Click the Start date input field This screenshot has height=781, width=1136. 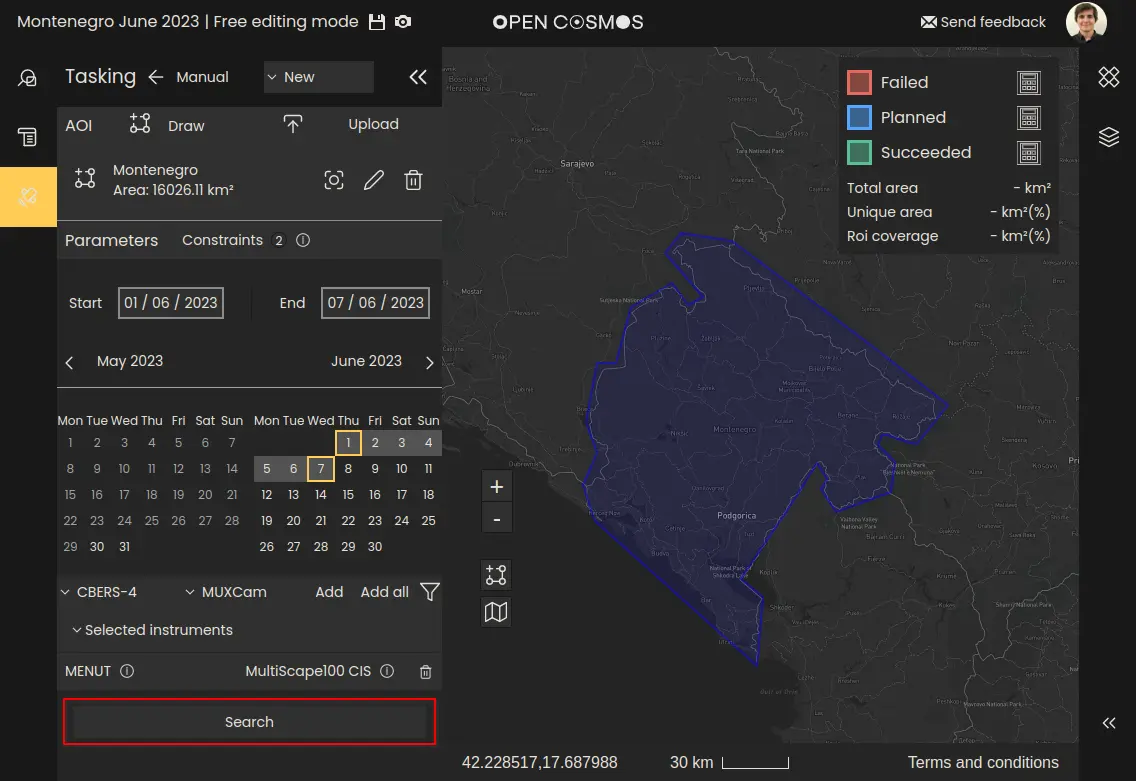[170, 303]
